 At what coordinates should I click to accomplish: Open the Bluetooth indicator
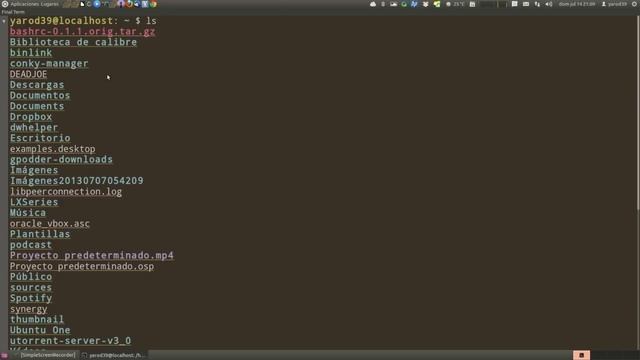[x=383, y=4]
